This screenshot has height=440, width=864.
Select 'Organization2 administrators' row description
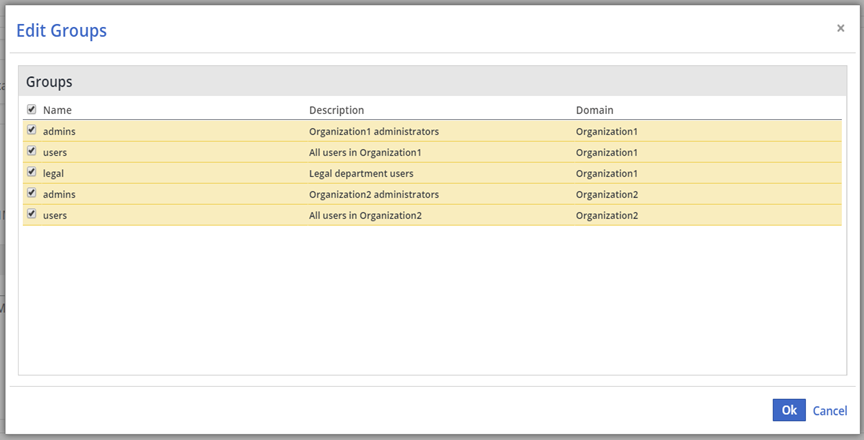[x=374, y=194]
